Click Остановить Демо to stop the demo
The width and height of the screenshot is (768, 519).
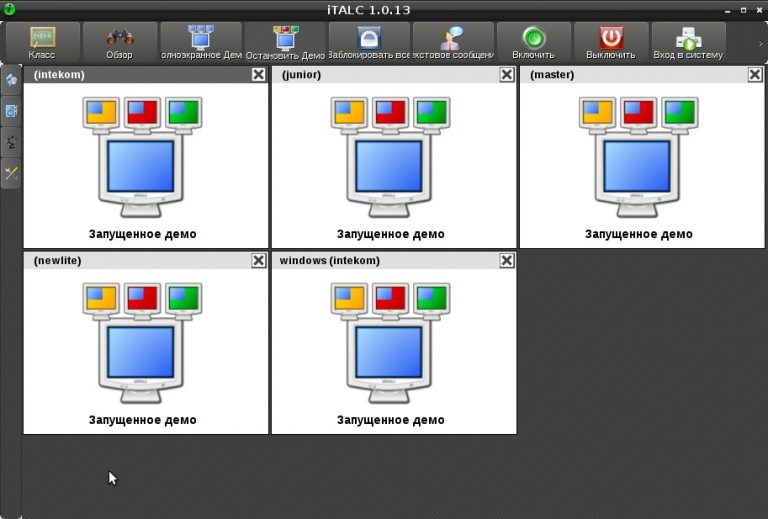pyautogui.click(x=285, y=42)
